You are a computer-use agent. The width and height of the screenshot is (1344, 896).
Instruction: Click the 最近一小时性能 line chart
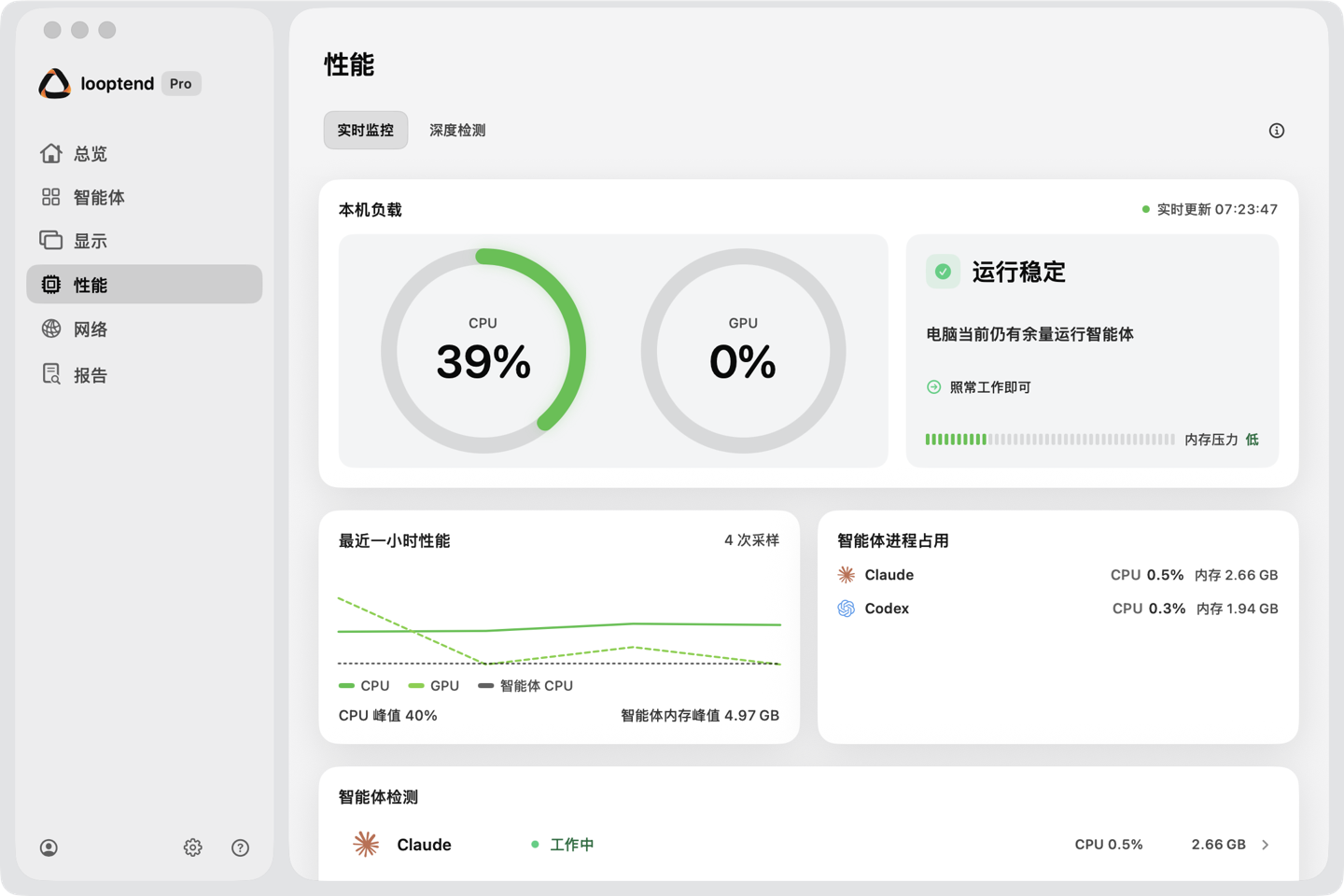click(559, 630)
